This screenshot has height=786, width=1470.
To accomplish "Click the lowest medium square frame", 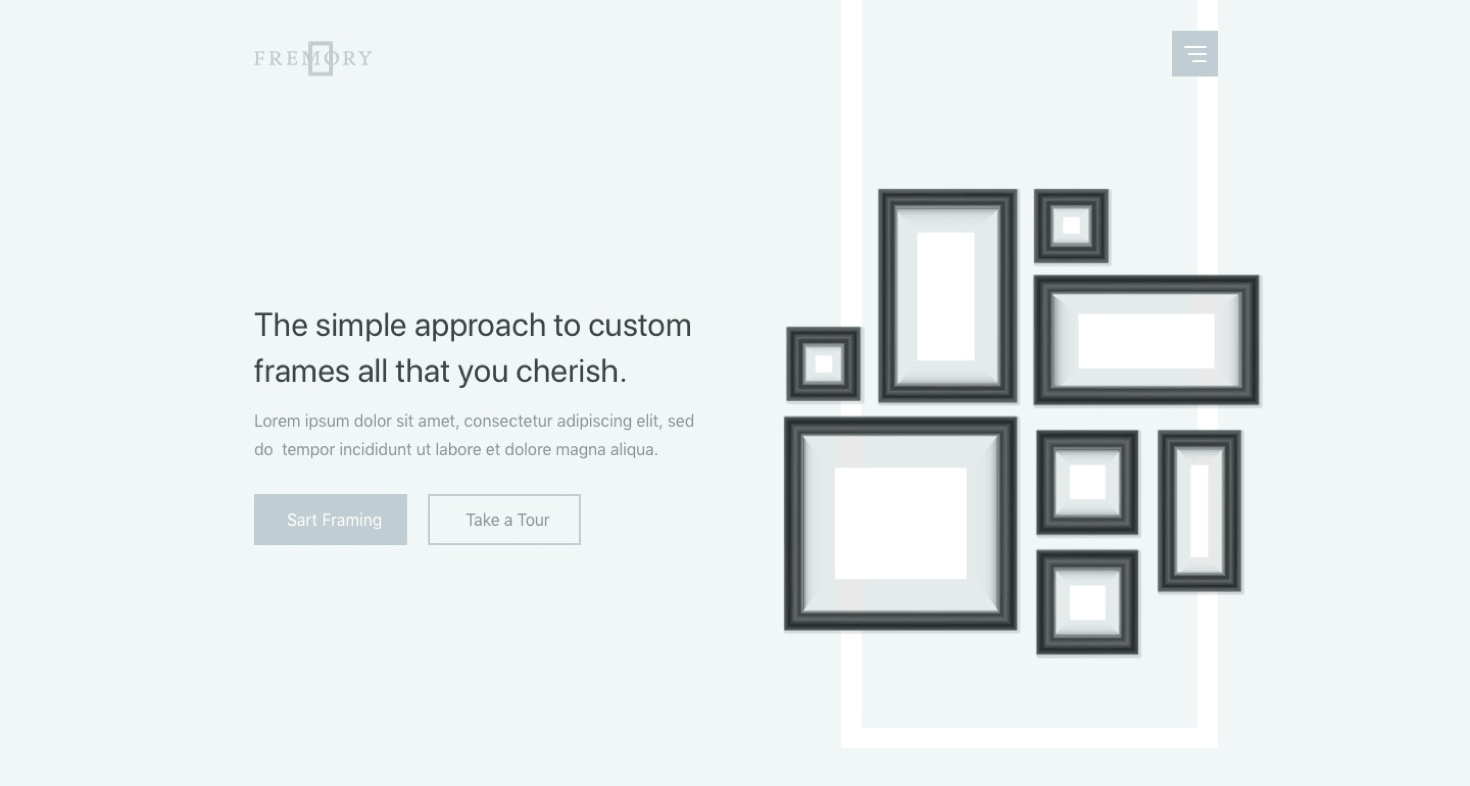I will (1087, 603).
